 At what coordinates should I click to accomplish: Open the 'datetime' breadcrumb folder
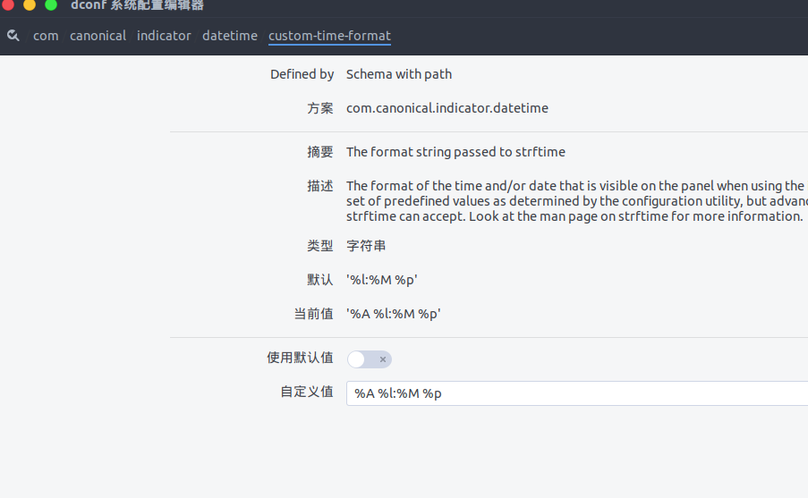tap(230, 36)
